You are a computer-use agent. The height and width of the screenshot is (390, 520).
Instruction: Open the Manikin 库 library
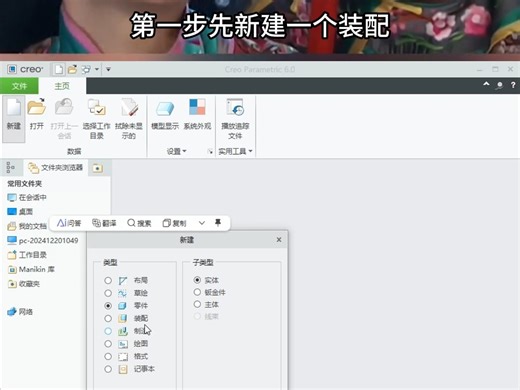(31, 269)
